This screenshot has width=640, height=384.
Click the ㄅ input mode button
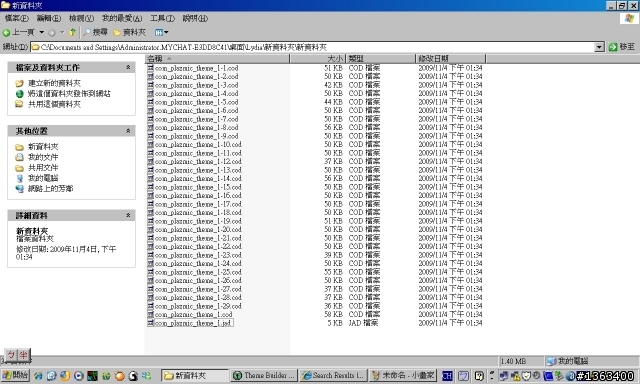click(x=11, y=355)
